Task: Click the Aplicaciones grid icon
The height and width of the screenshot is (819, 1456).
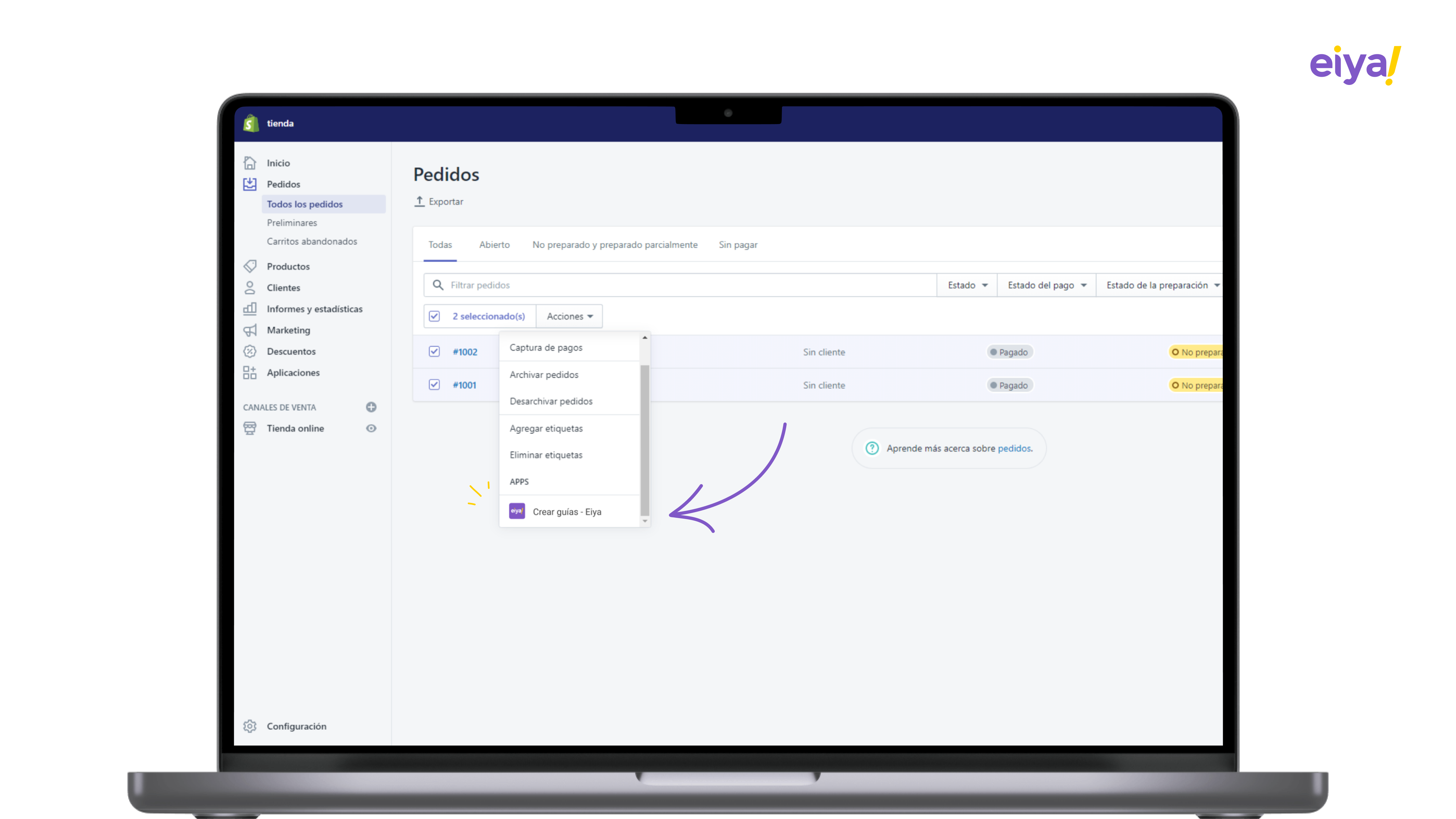Action: 250,372
